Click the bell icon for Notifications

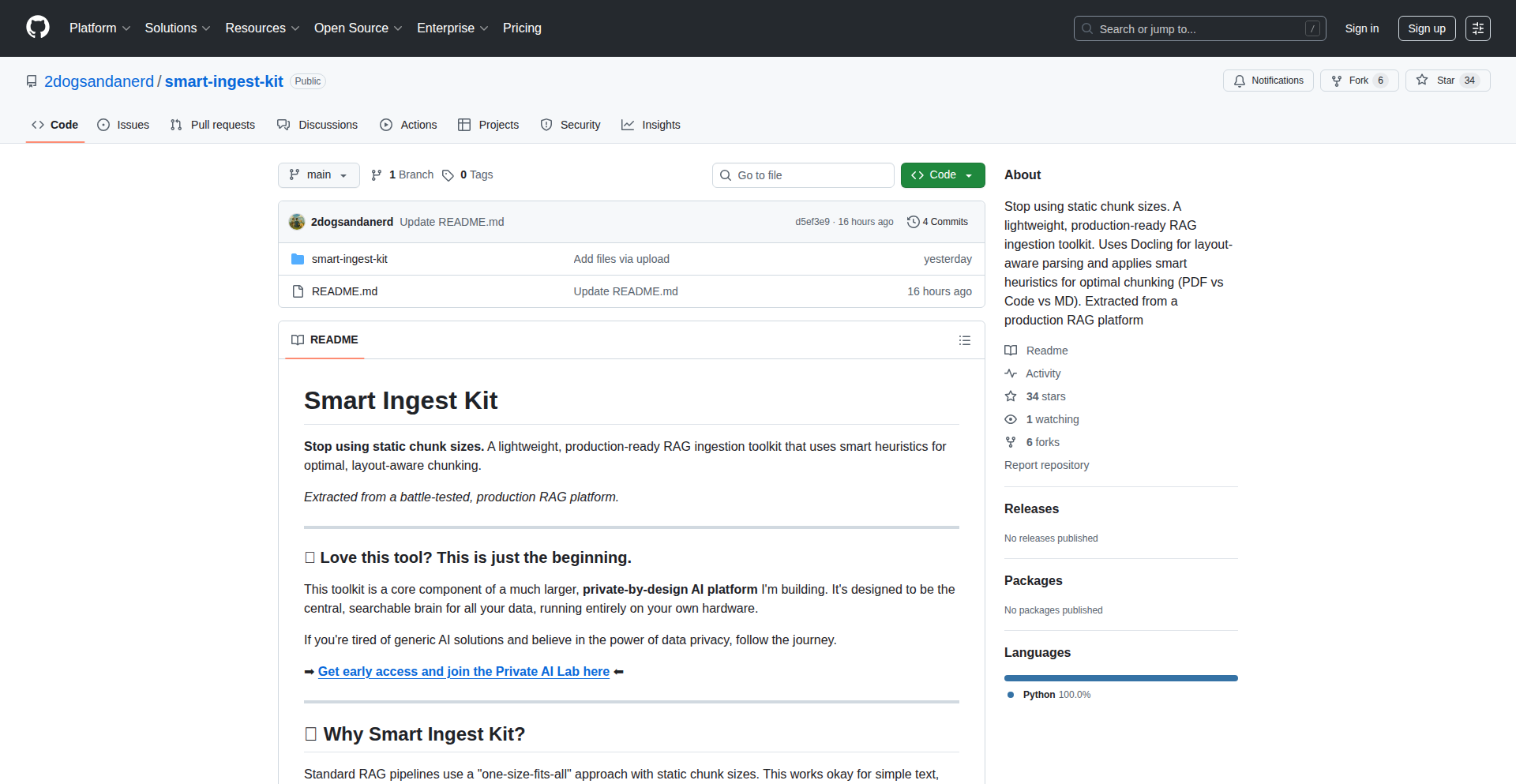click(x=1240, y=81)
